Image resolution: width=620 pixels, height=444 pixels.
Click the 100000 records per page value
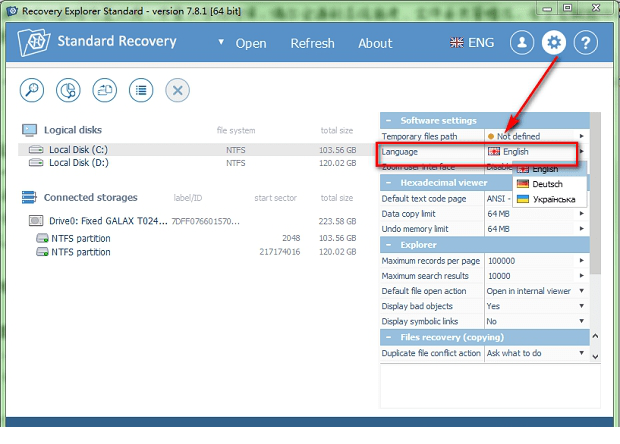point(501,261)
